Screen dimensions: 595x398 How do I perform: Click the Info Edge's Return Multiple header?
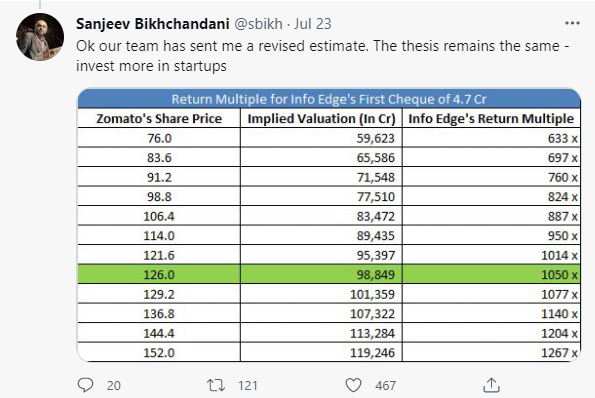pyautogui.click(x=491, y=118)
